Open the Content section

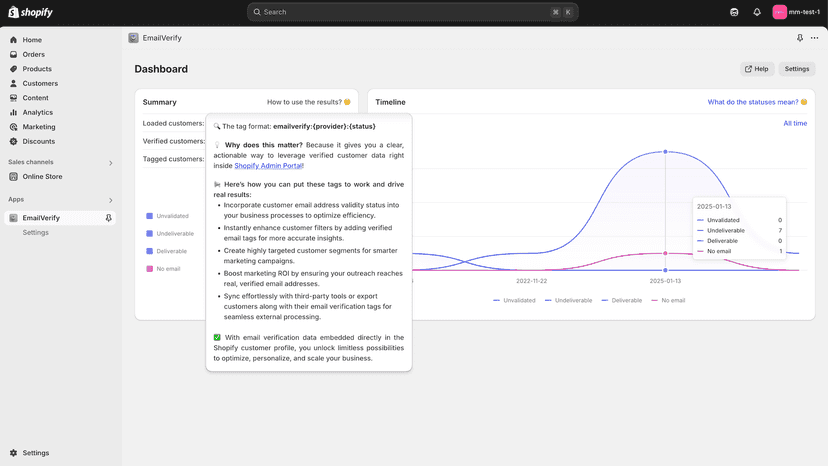tap(35, 98)
